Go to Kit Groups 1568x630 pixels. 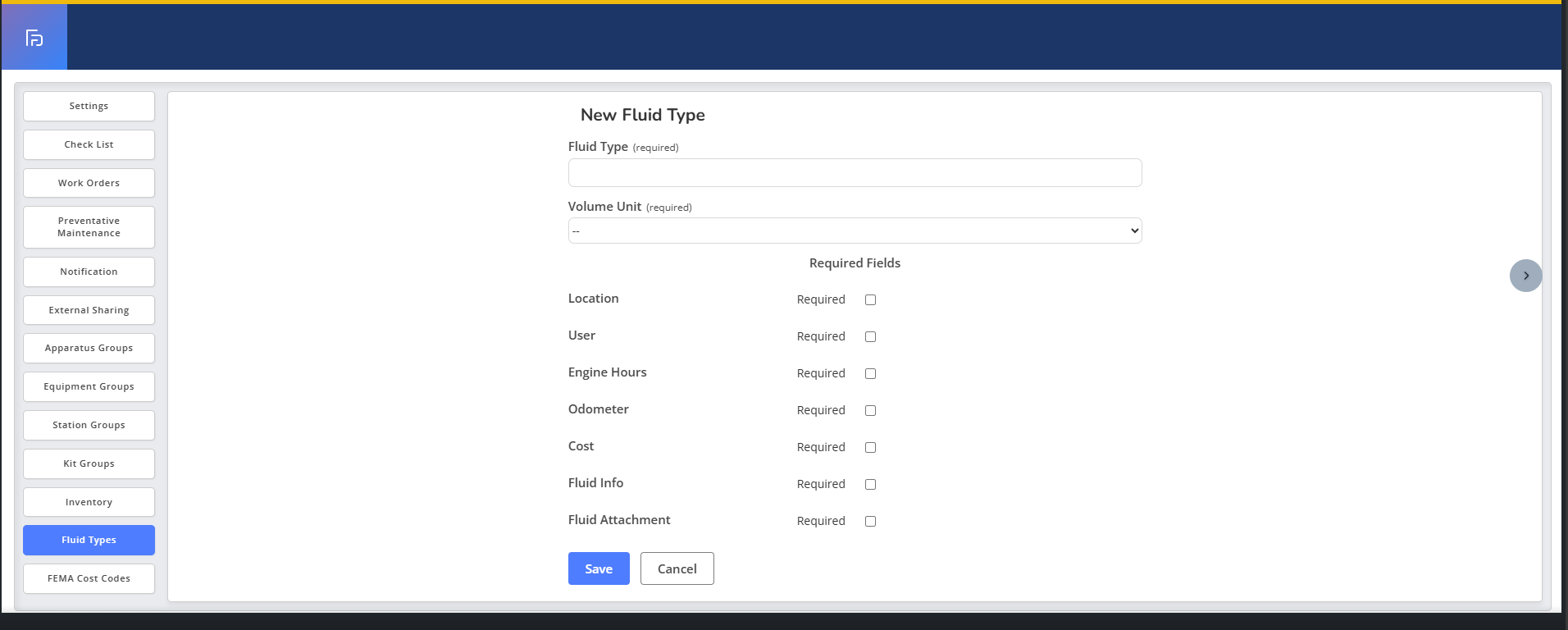click(x=89, y=463)
